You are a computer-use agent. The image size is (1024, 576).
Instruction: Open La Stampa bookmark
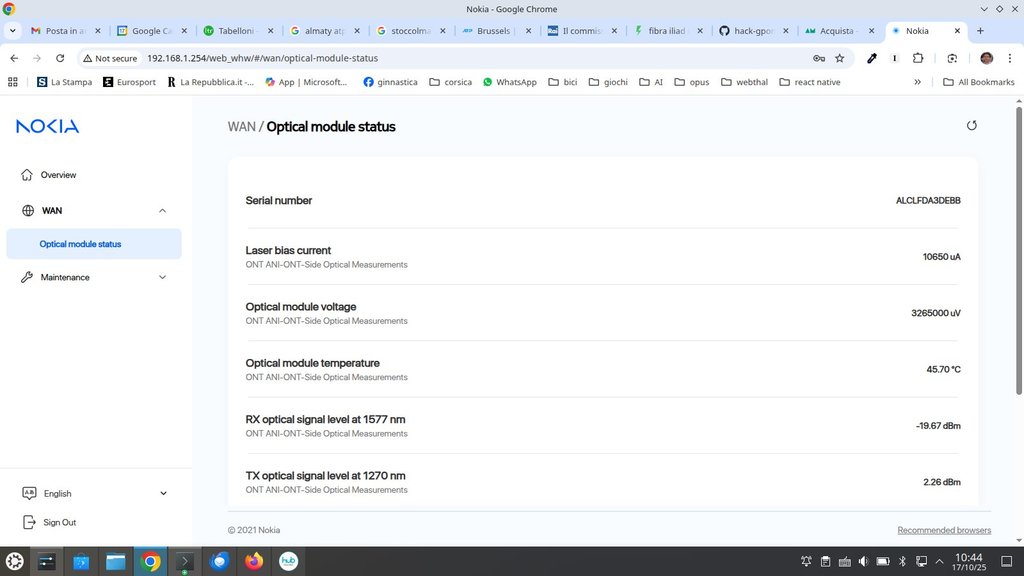coord(65,82)
